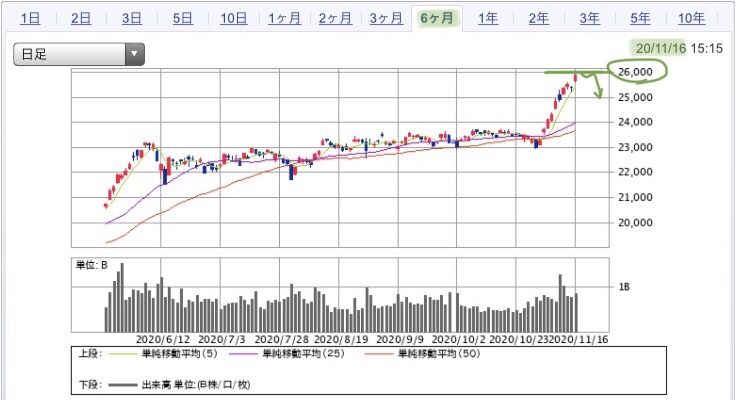Open the 日足 candle type combo box
Image resolution: width=738 pixels, height=400 pixels.
(79, 54)
